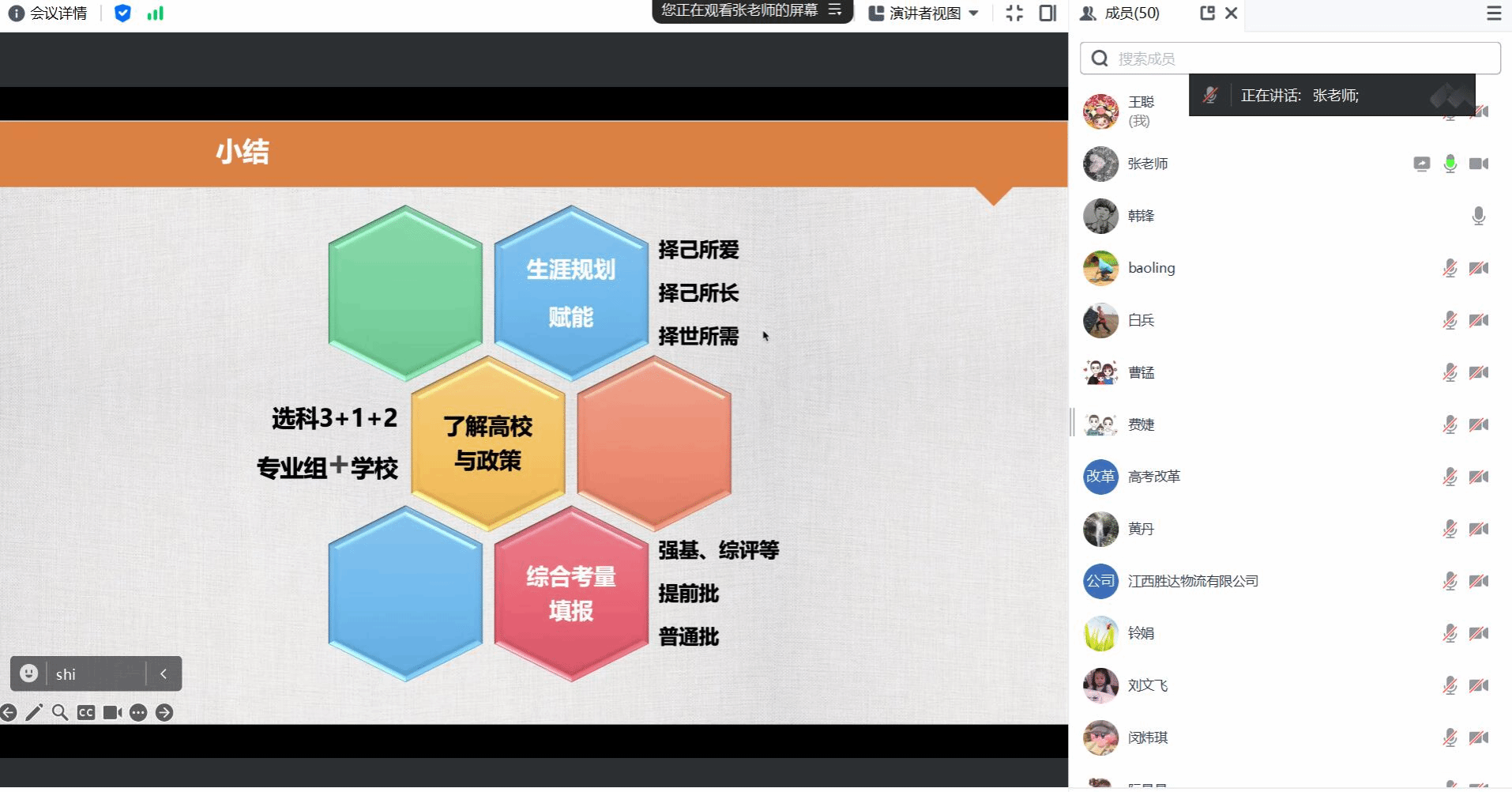The height and width of the screenshot is (792, 1512).
Task: Click the exit full-screen arrows icon
Action: [1014, 13]
